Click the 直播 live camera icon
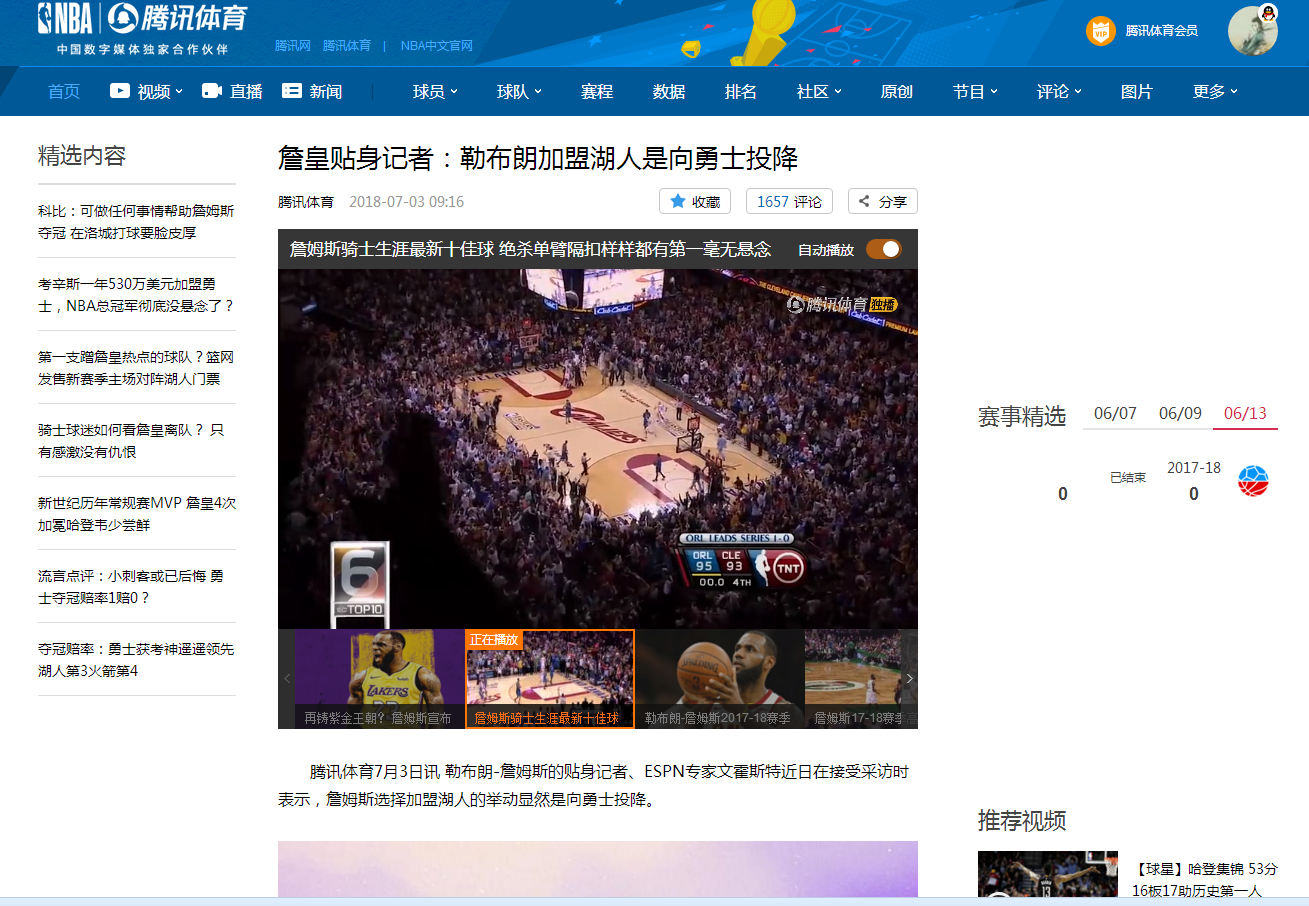 pos(212,90)
